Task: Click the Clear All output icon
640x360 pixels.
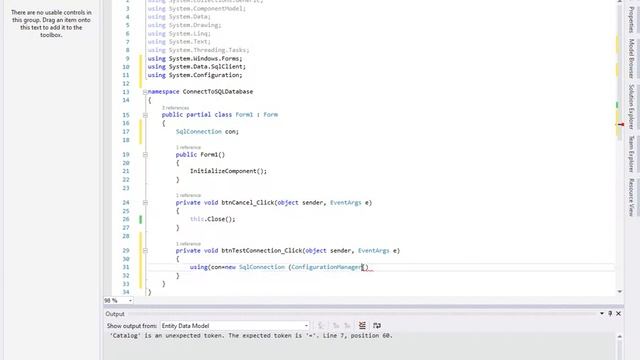Action: pos(362,325)
